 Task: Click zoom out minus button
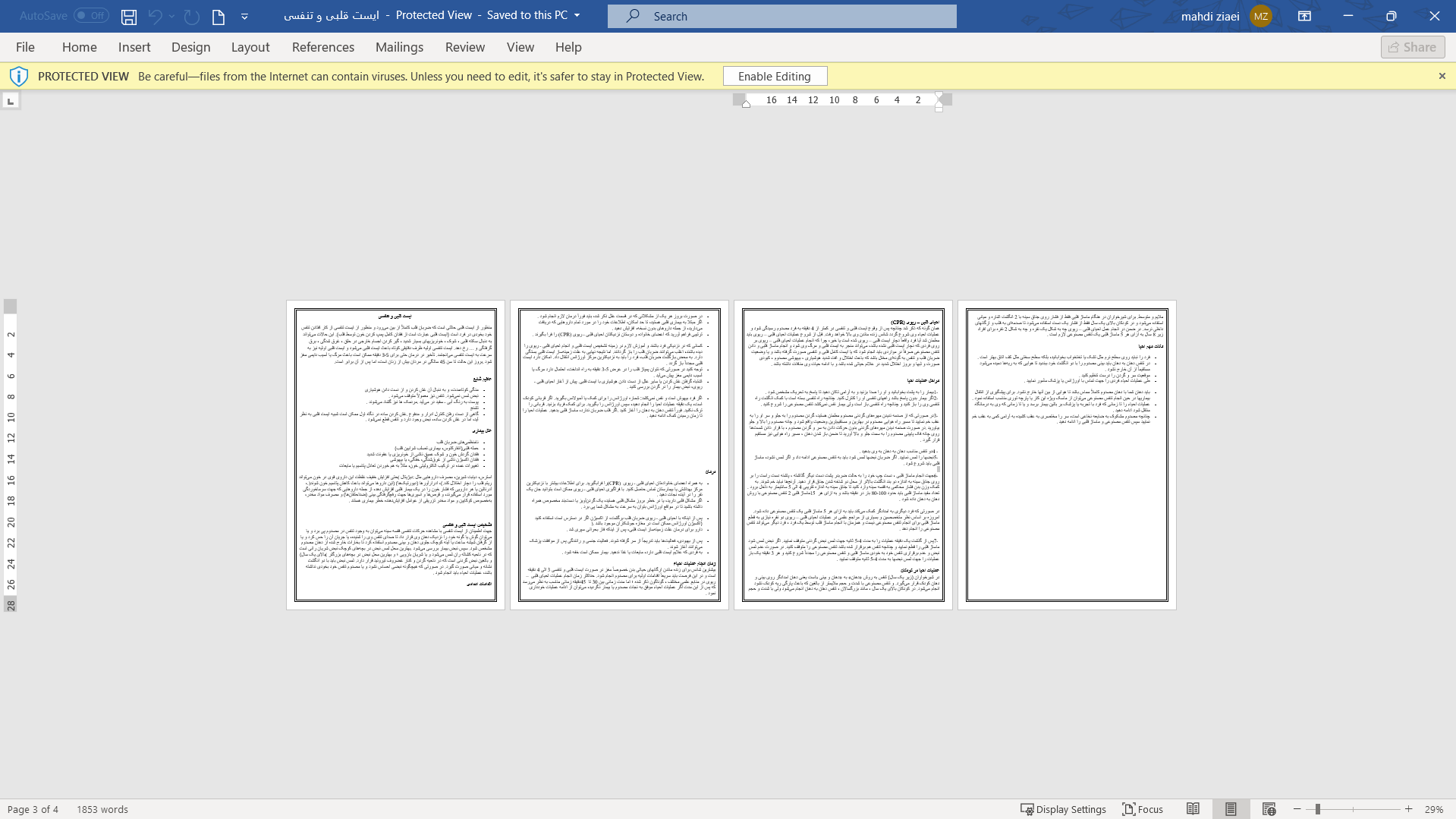pos(1297,809)
